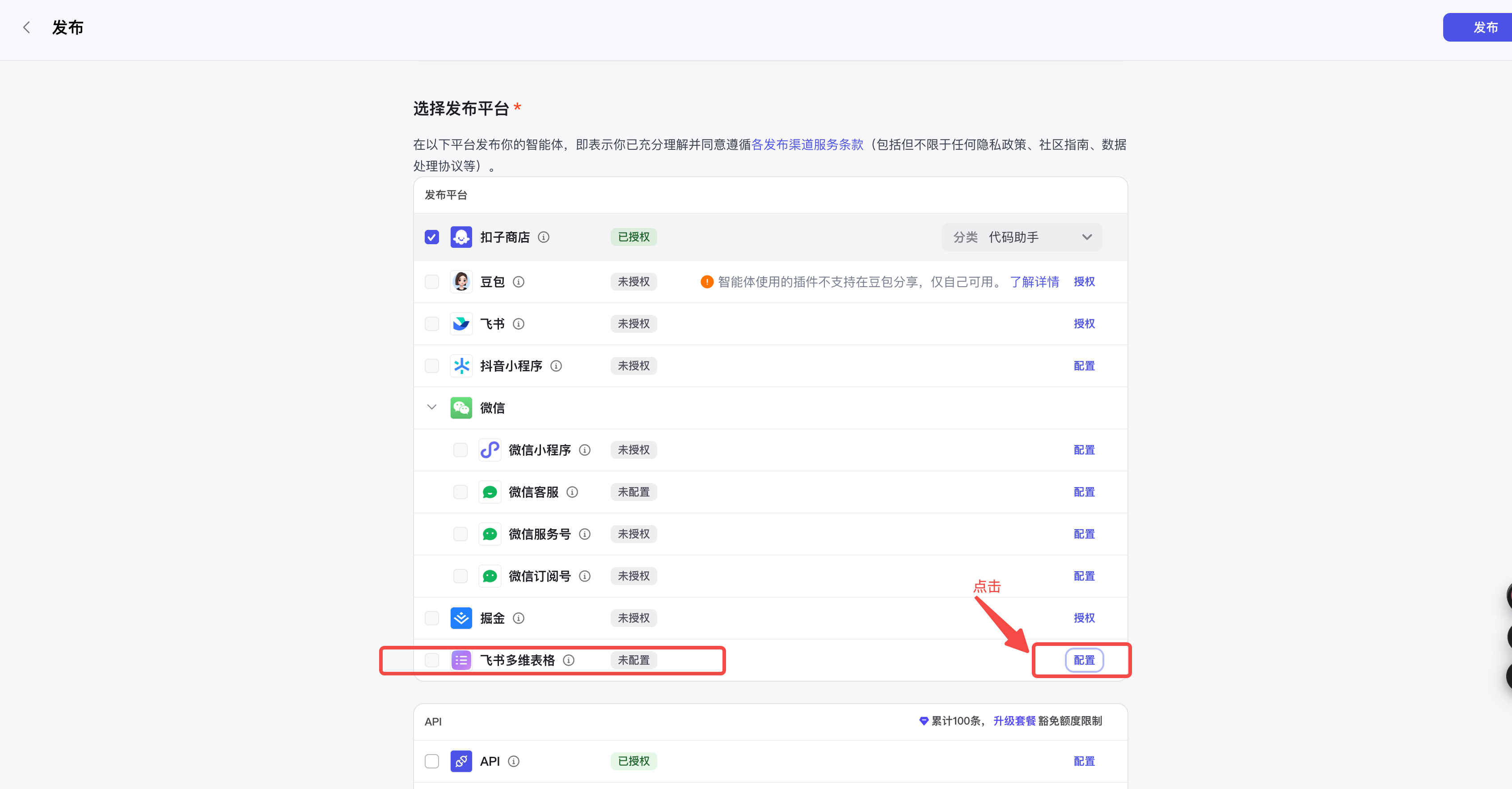Show info tooltip for 微信服务号
The image size is (1512, 789).
[585, 534]
